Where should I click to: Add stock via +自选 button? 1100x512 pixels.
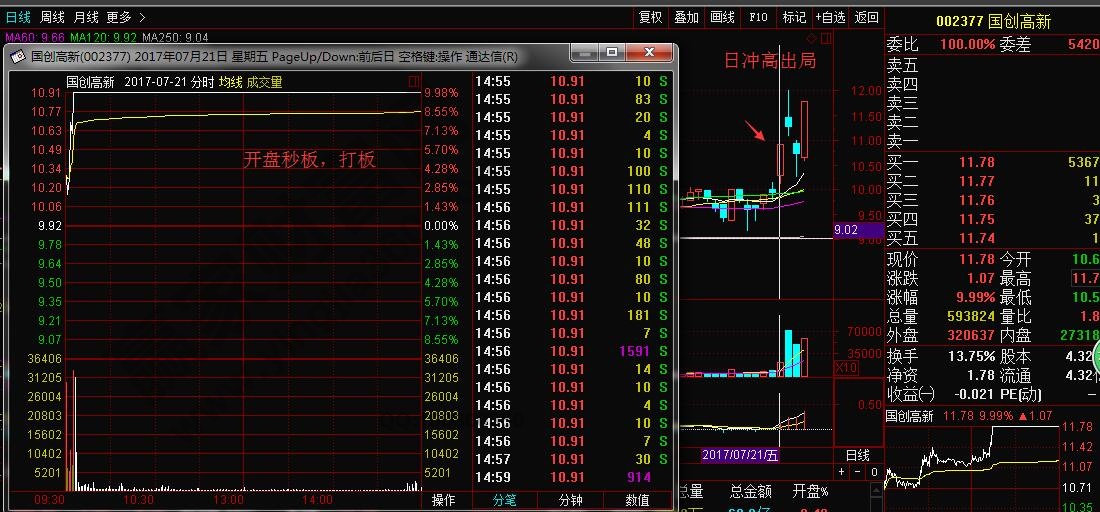[830, 17]
